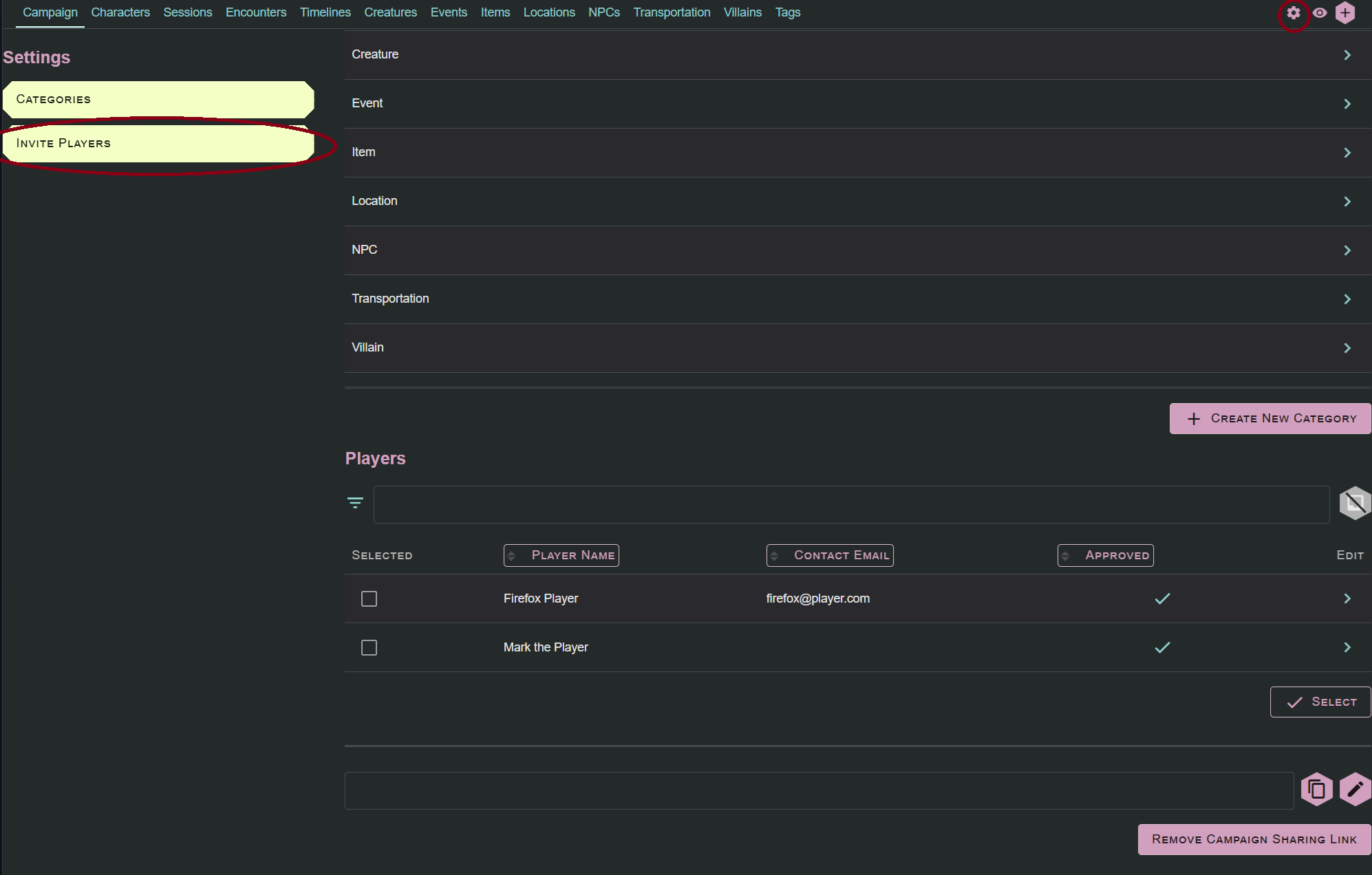The height and width of the screenshot is (875, 1372).
Task: Sort by Player Name column
Action: [561, 555]
